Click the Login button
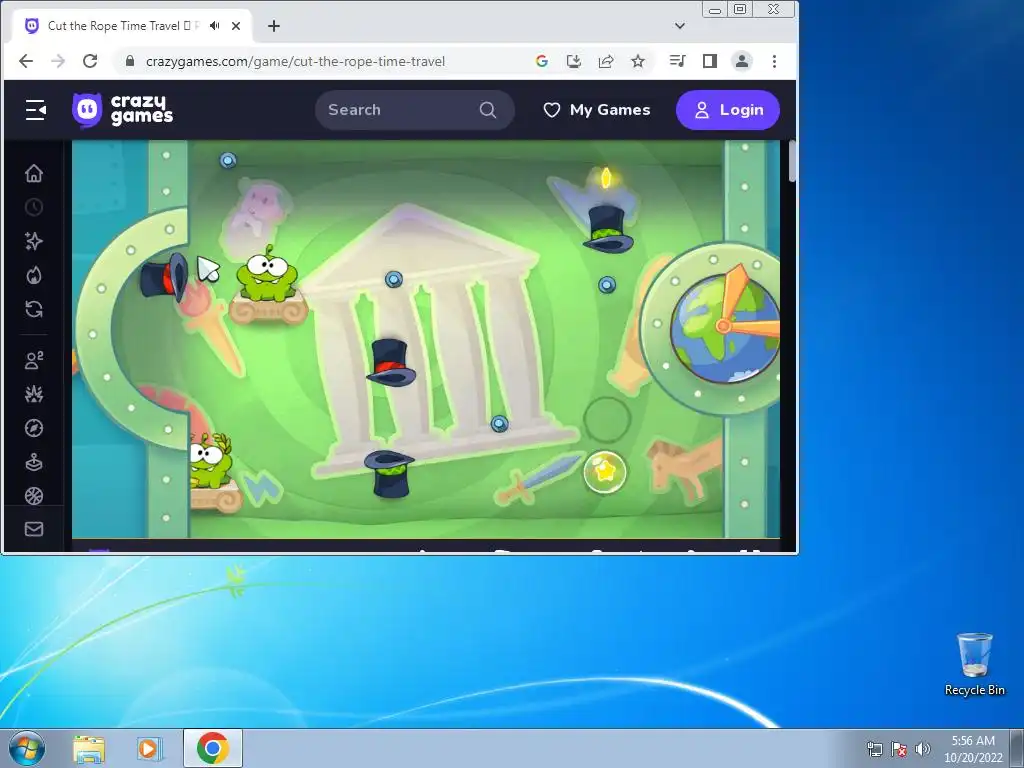The width and height of the screenshot is (1024, 768). 728,110
